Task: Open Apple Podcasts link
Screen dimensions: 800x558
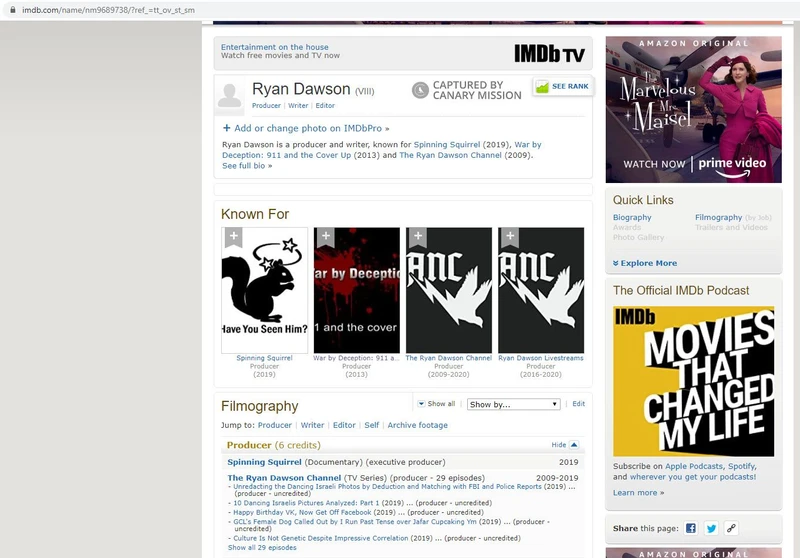Action: (x=694, y=466)
